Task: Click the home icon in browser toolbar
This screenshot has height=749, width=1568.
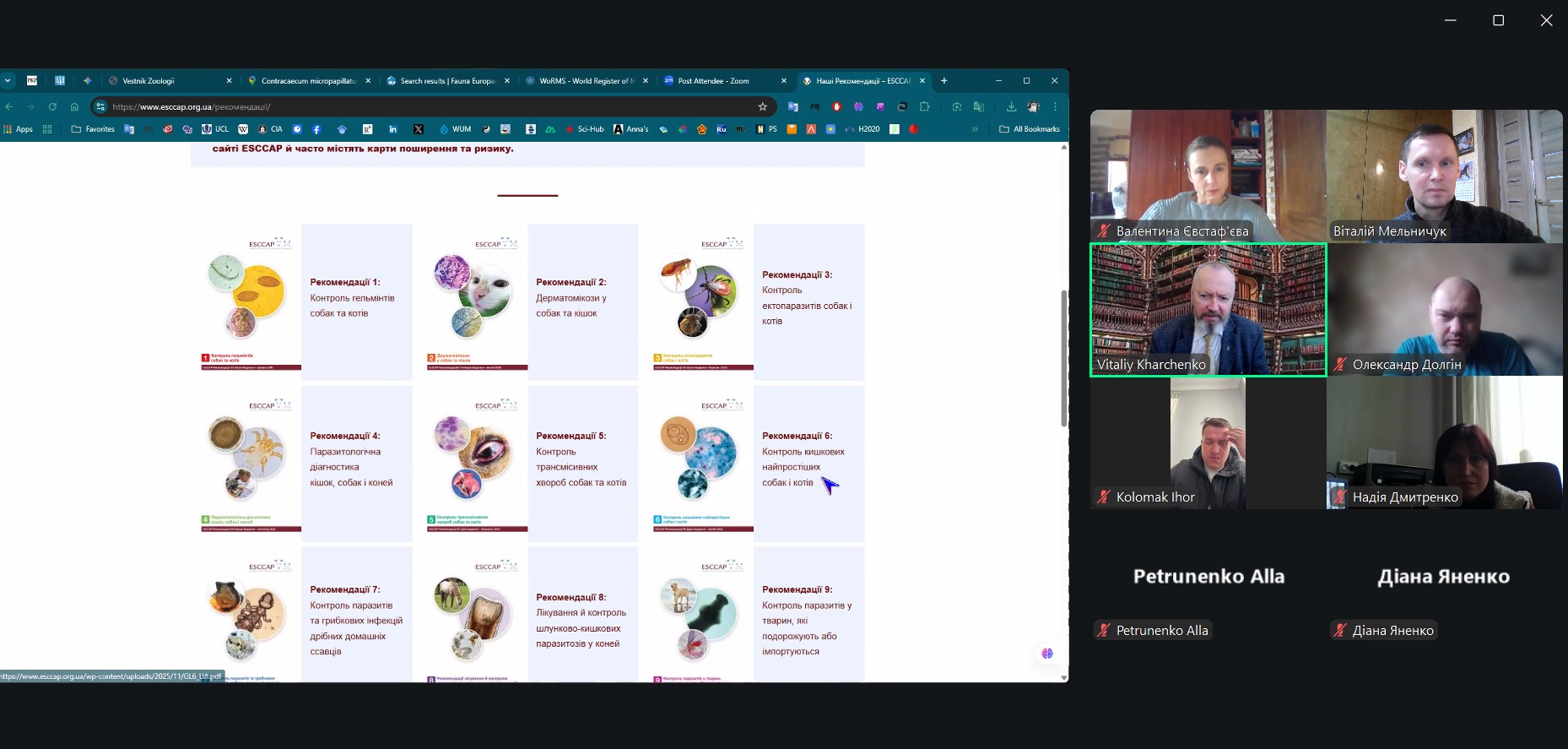Action: point(74,106)
